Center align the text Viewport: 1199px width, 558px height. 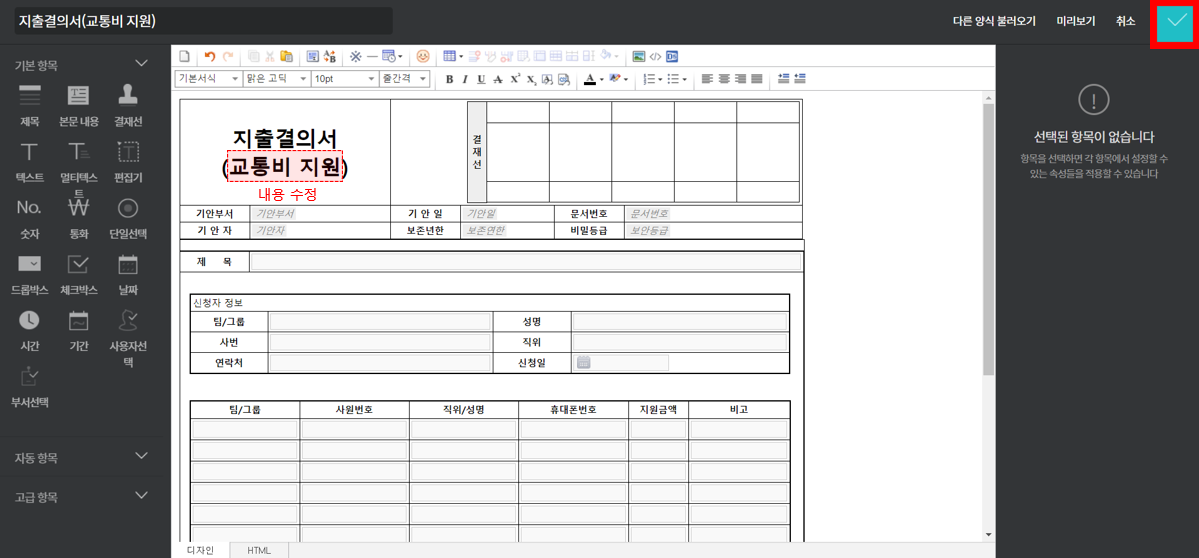[x=723, y=79]
